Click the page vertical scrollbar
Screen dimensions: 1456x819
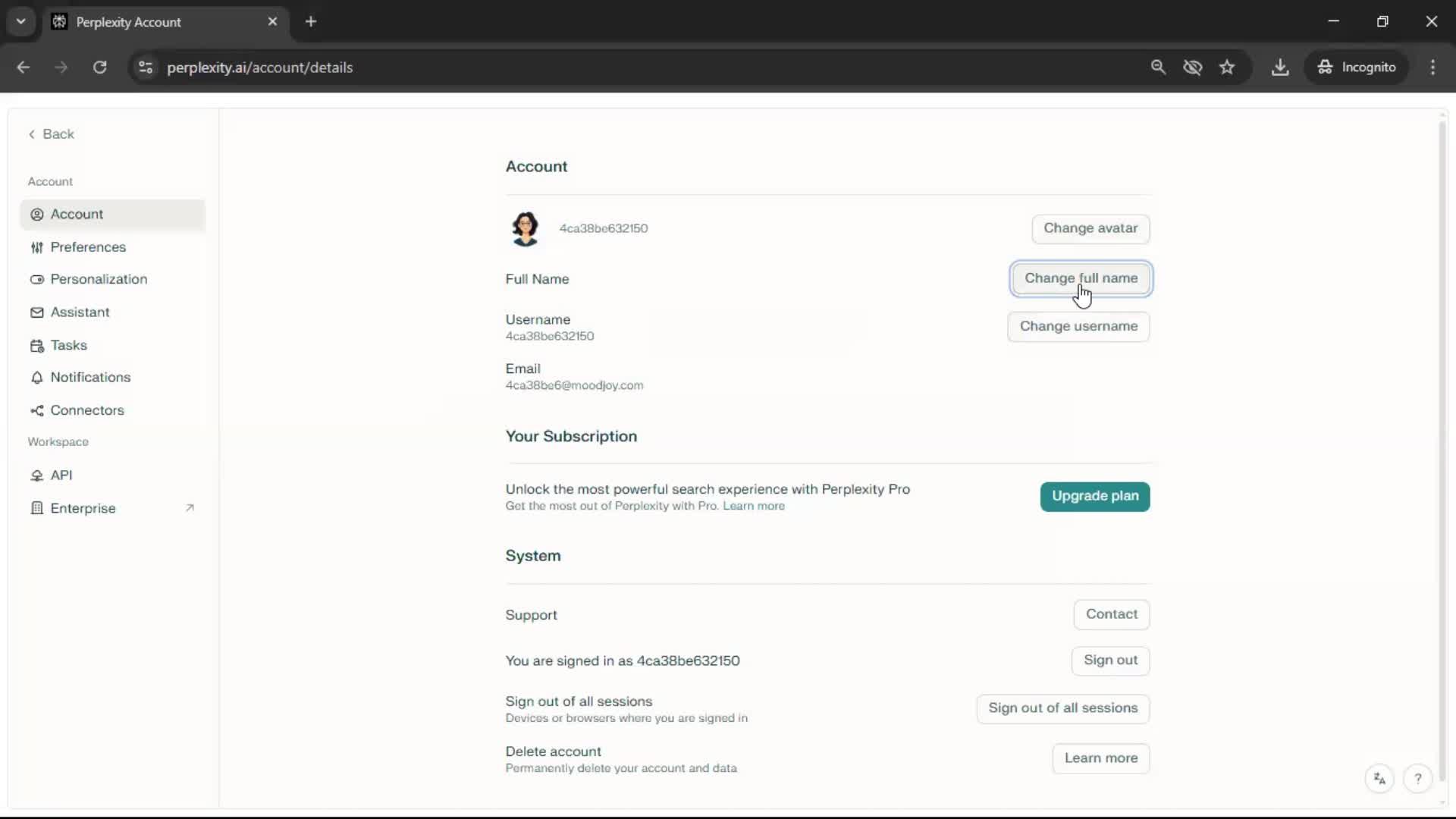1442,455
